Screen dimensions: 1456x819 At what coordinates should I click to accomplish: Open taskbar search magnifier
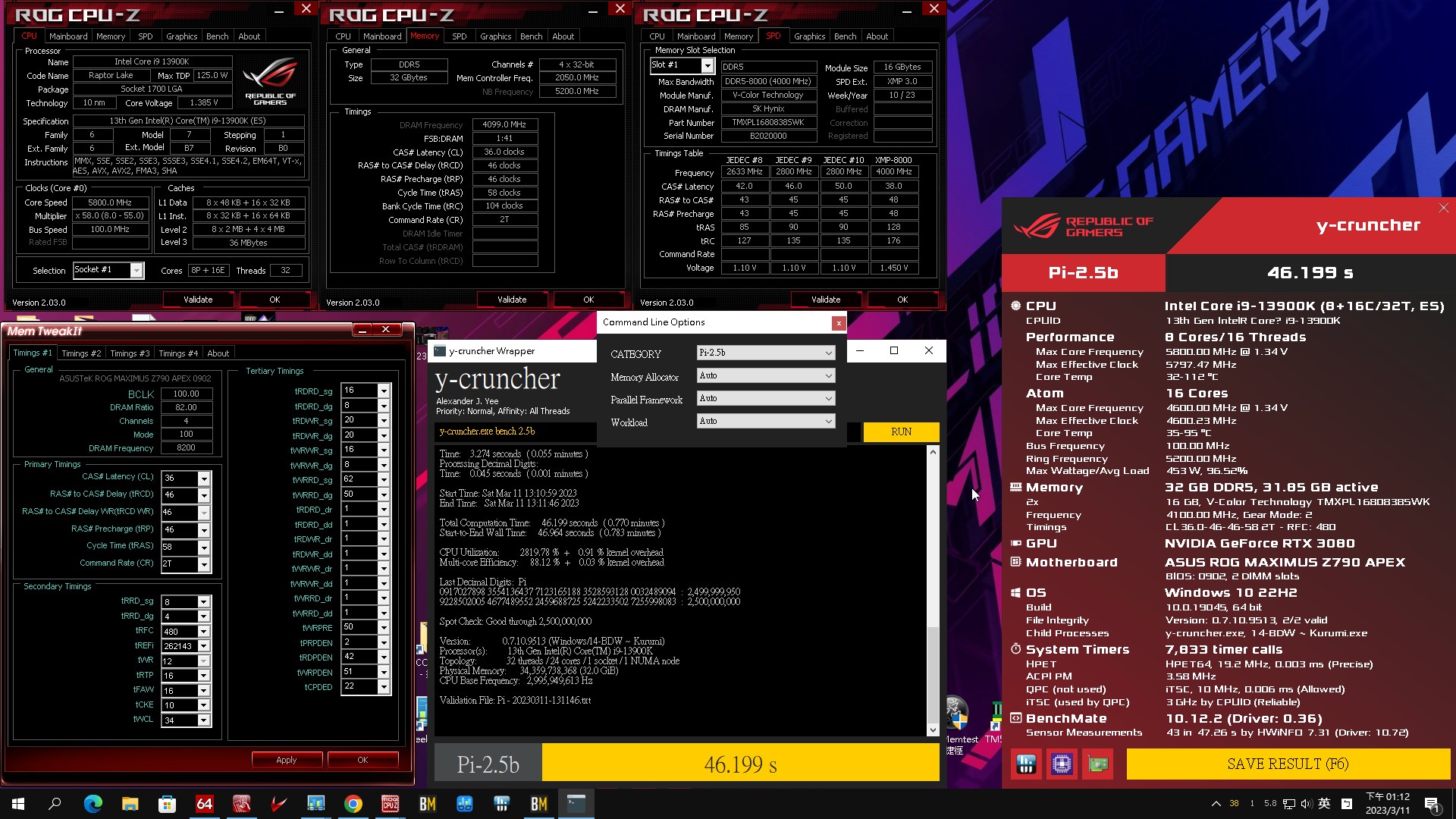click(55, 804)
